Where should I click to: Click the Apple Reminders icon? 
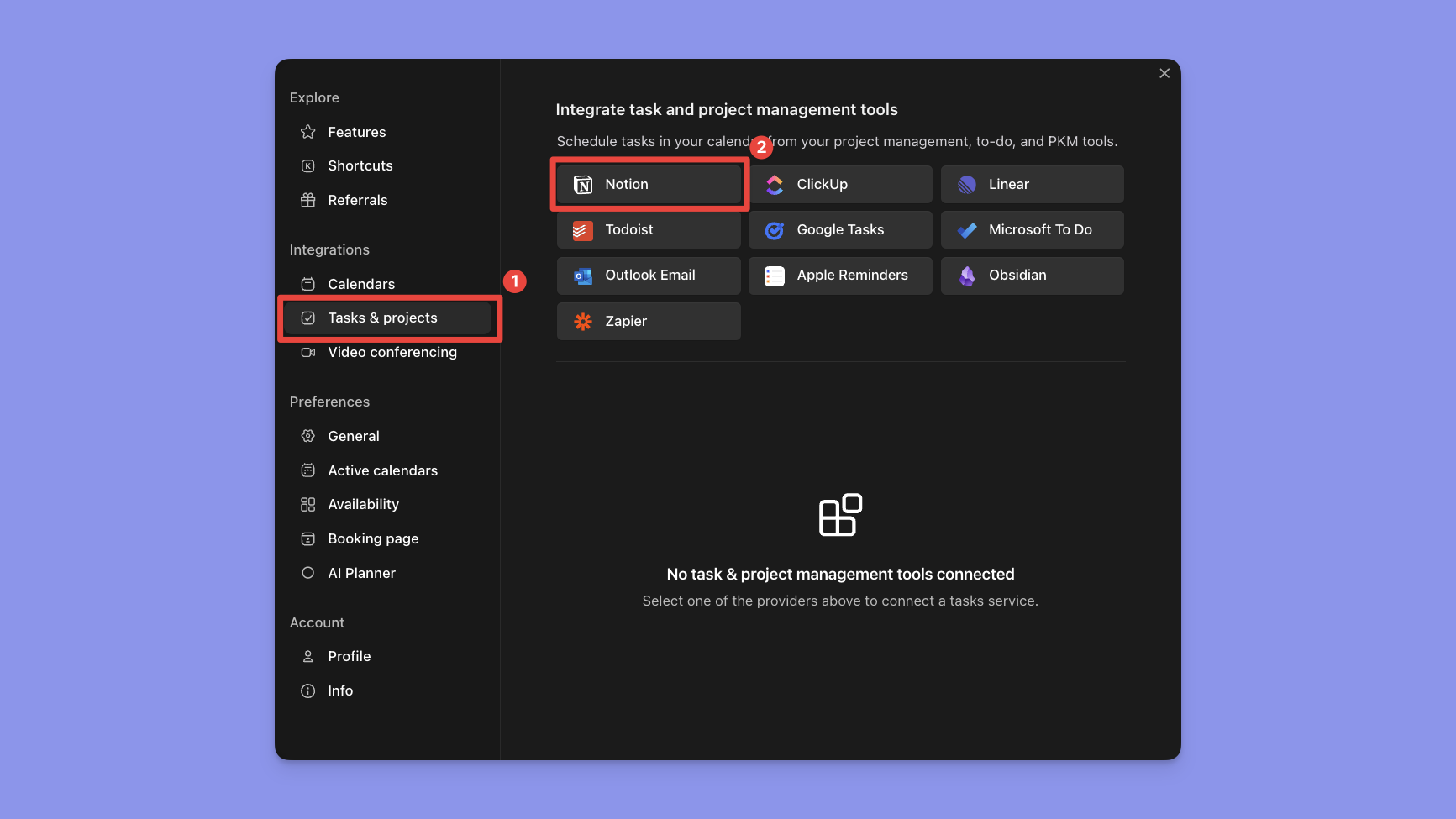click(775, 276)
